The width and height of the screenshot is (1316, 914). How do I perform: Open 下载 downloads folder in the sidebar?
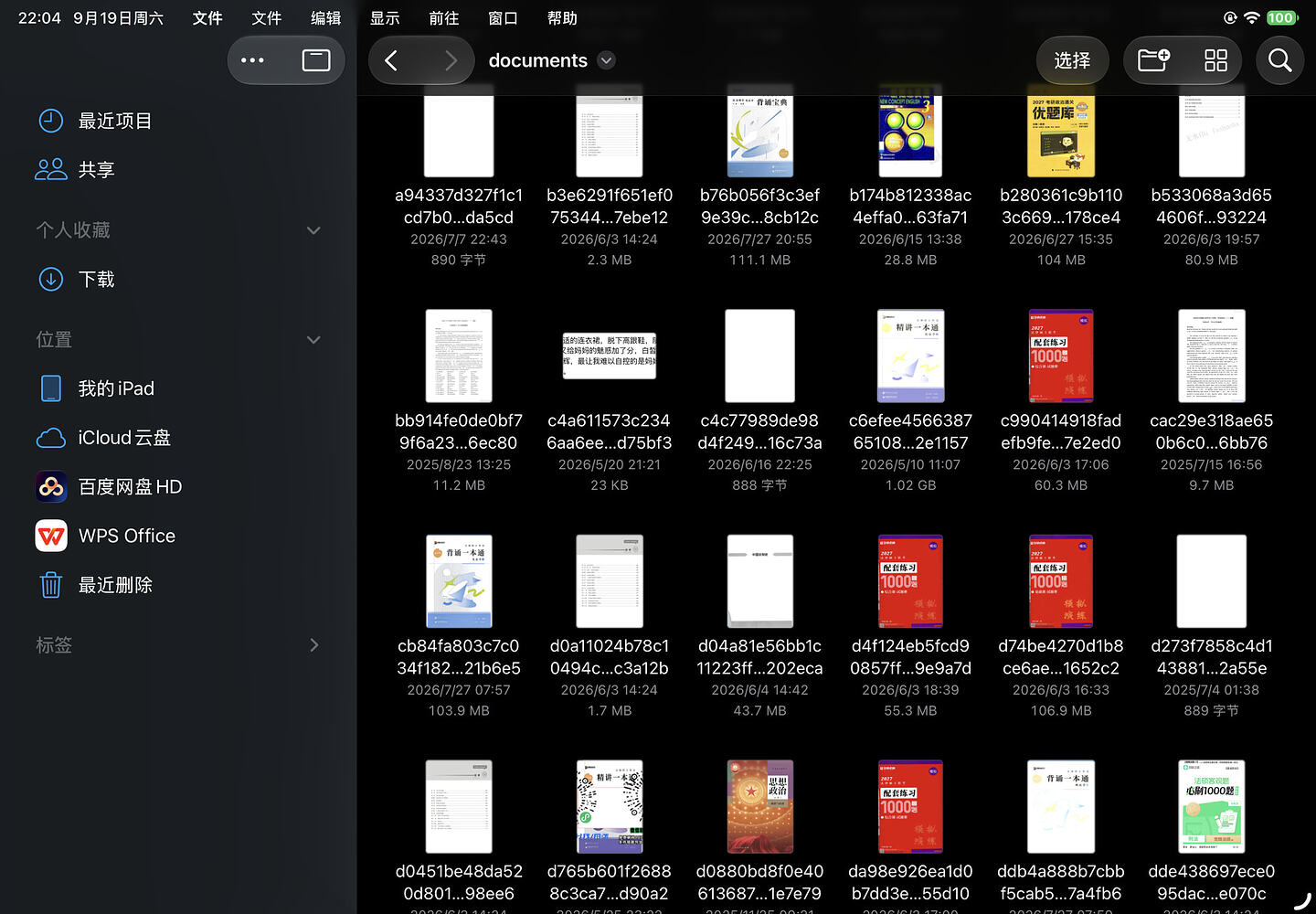[178, 279]
